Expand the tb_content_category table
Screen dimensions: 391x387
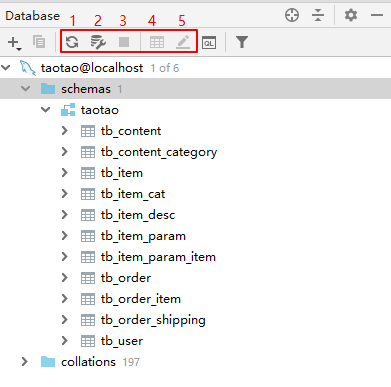(x=65, y=152)
